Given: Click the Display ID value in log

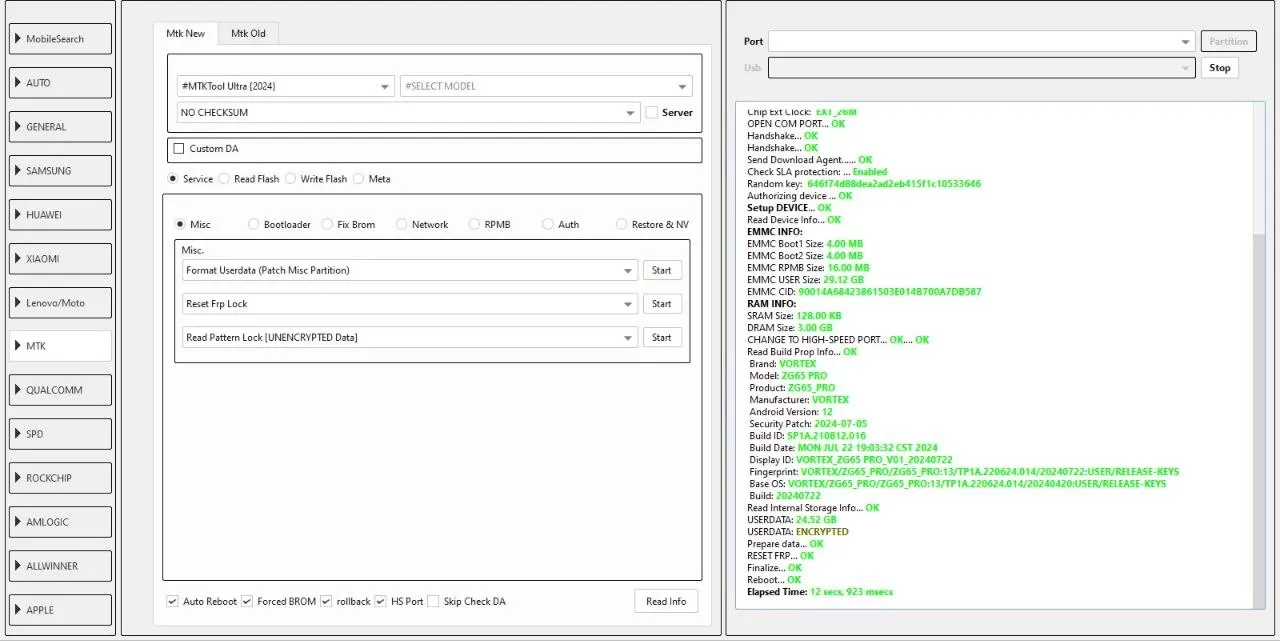Looking at the screenshot, I should click(x=874, y=460).
